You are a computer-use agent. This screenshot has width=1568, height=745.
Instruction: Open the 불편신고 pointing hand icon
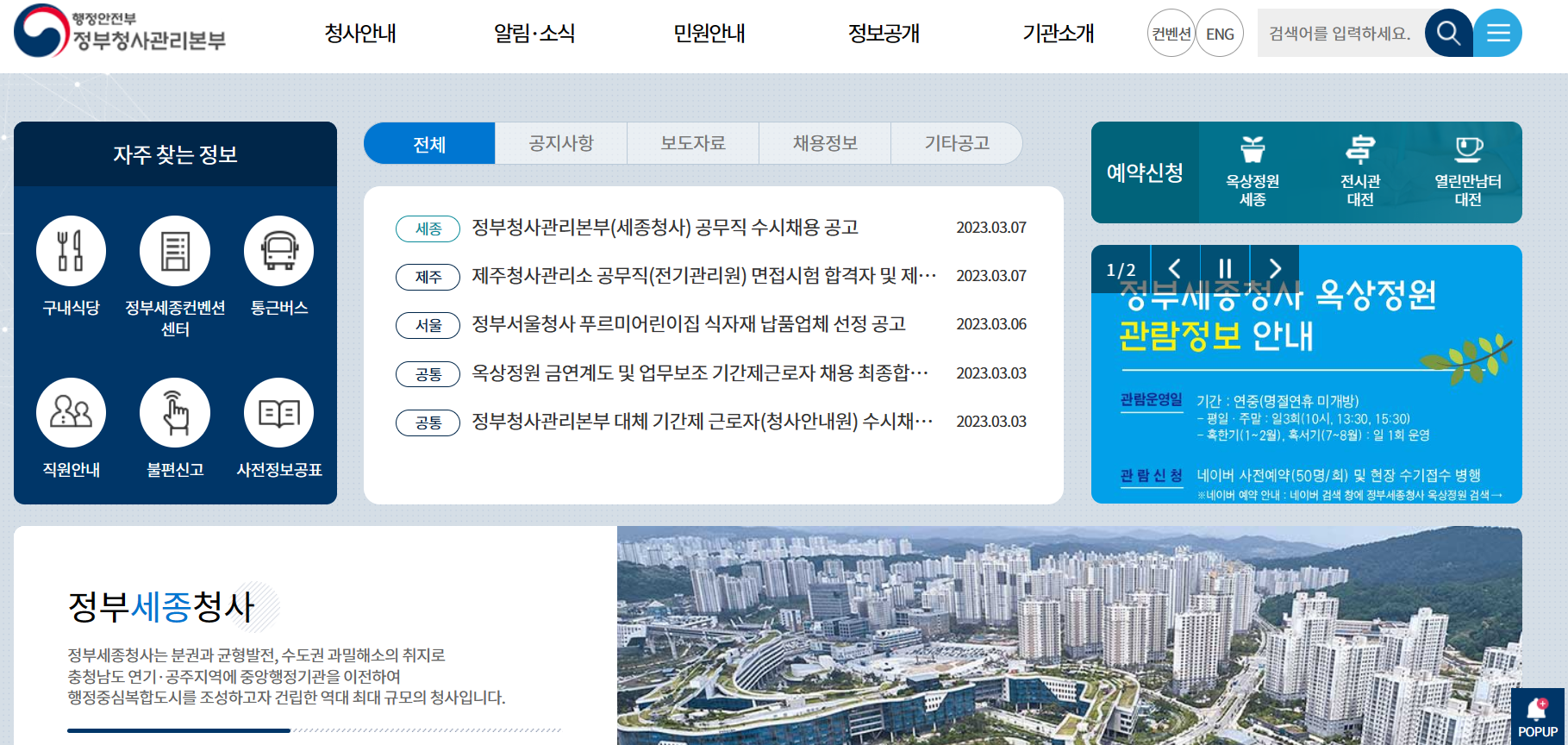click(175, 413)
